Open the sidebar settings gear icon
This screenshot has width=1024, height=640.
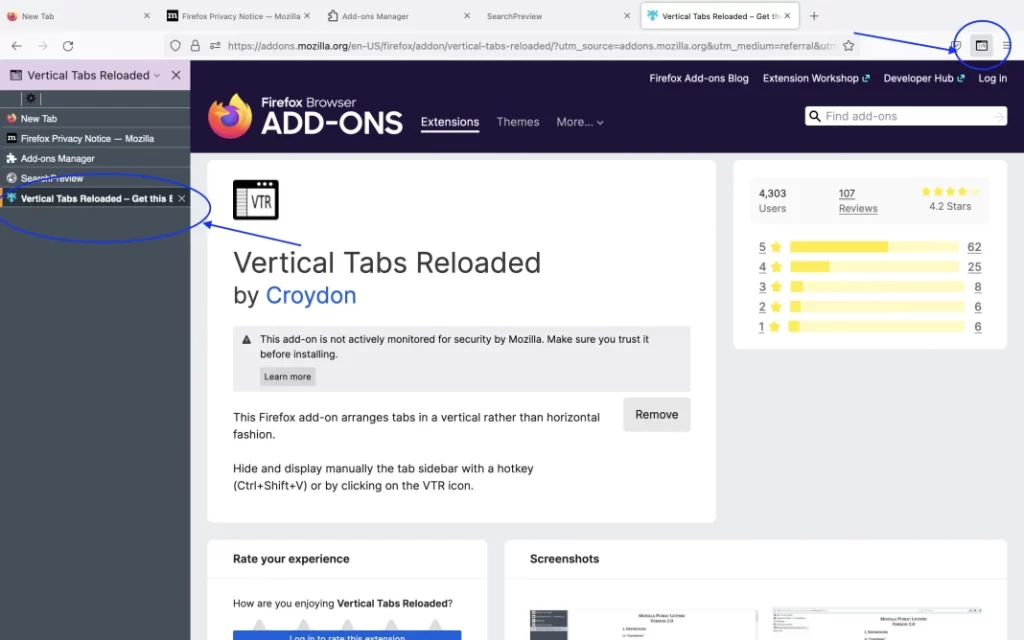31,99
